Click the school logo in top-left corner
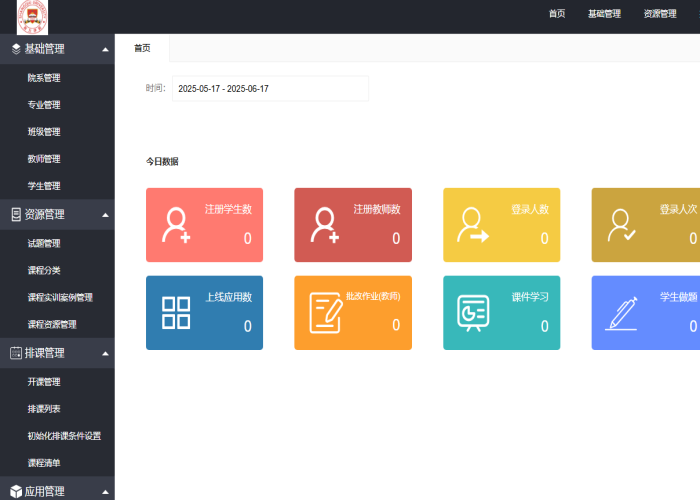The height and width of the screenshot is (500, 700). pos(24,16)
